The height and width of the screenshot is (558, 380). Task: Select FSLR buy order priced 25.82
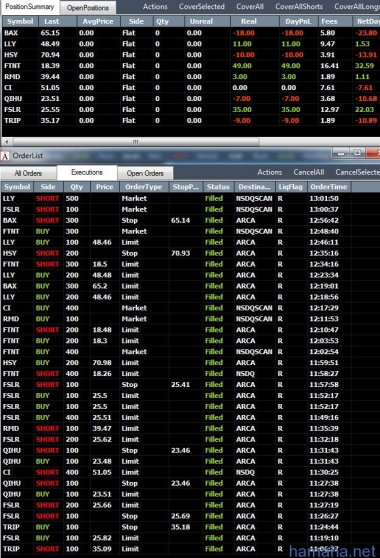(x=190, y=538)
